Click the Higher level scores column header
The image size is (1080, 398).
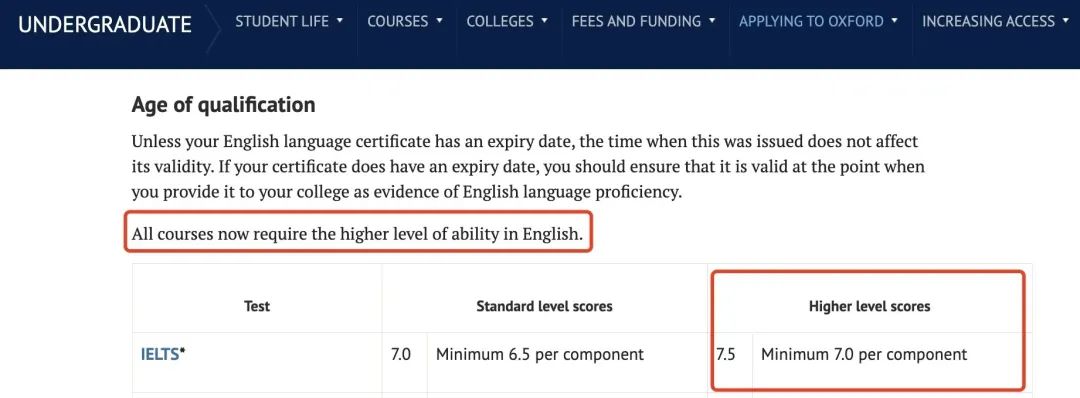coord(869,306)
